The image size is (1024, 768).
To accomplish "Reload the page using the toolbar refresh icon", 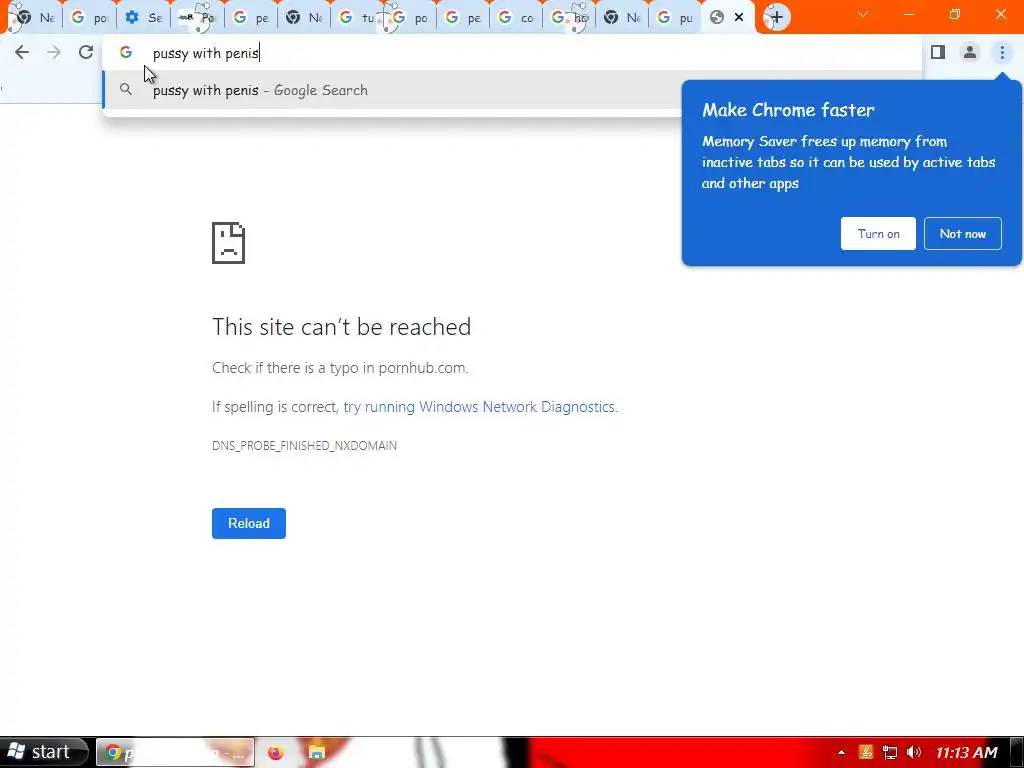I will pos(86,52).
